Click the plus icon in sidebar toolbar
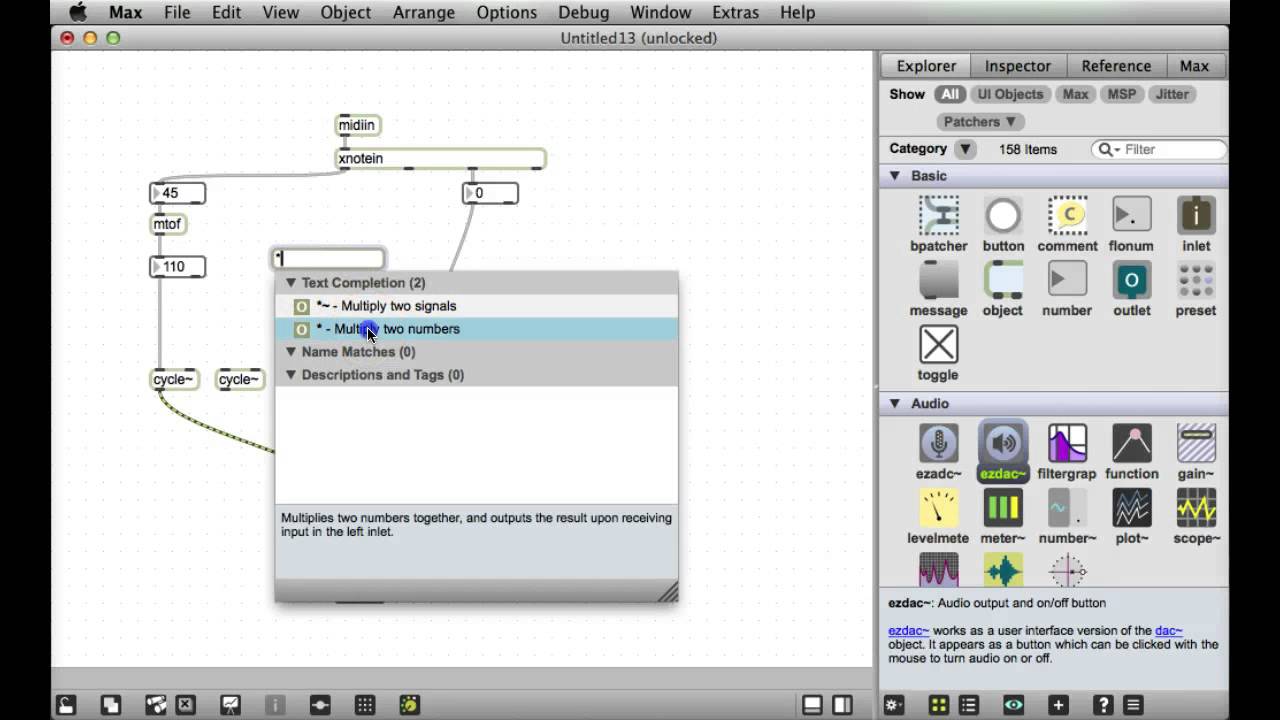 tap(1059, 705)
